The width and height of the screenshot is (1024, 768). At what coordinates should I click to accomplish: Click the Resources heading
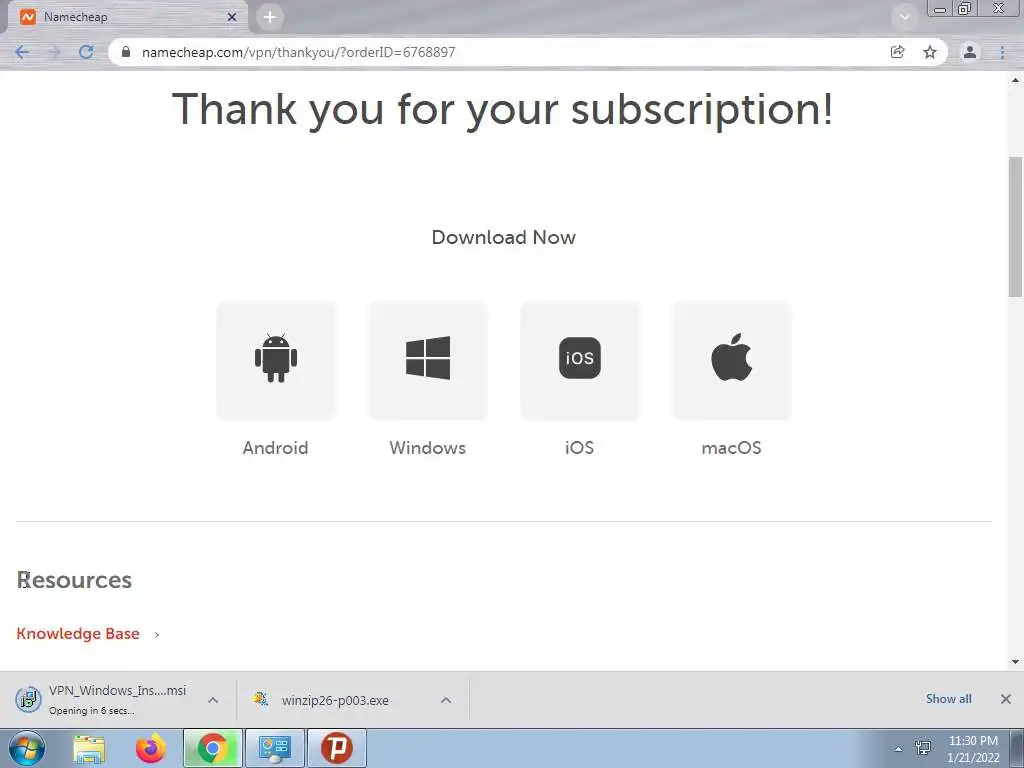click(74, 580)
